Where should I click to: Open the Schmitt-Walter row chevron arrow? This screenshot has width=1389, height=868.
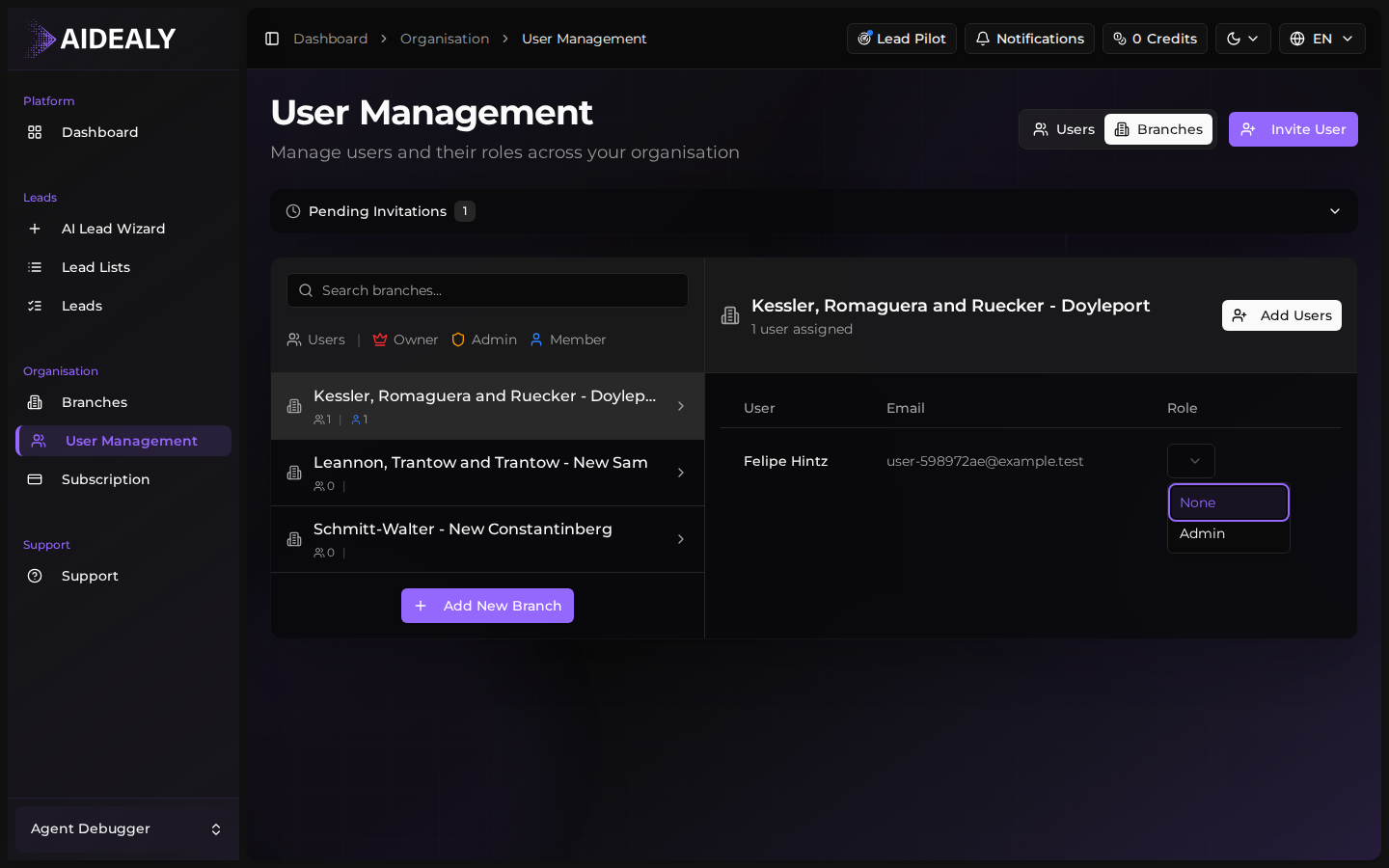(x=681, y=539)
